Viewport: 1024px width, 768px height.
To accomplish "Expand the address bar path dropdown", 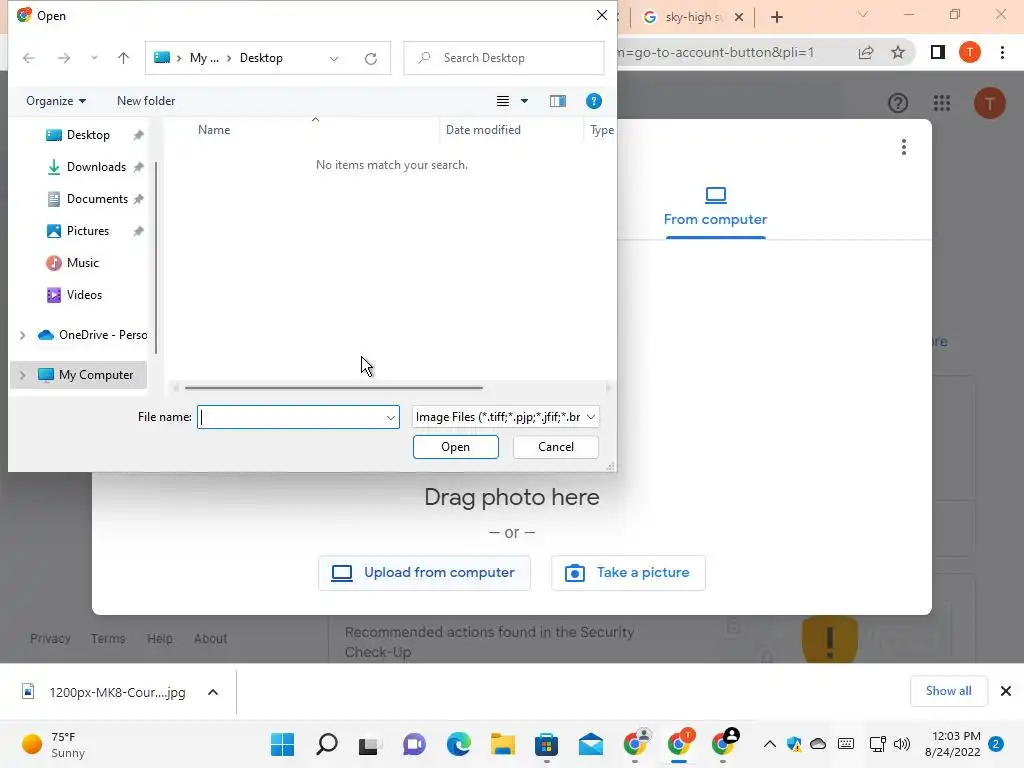I will (x=334, y=58).
